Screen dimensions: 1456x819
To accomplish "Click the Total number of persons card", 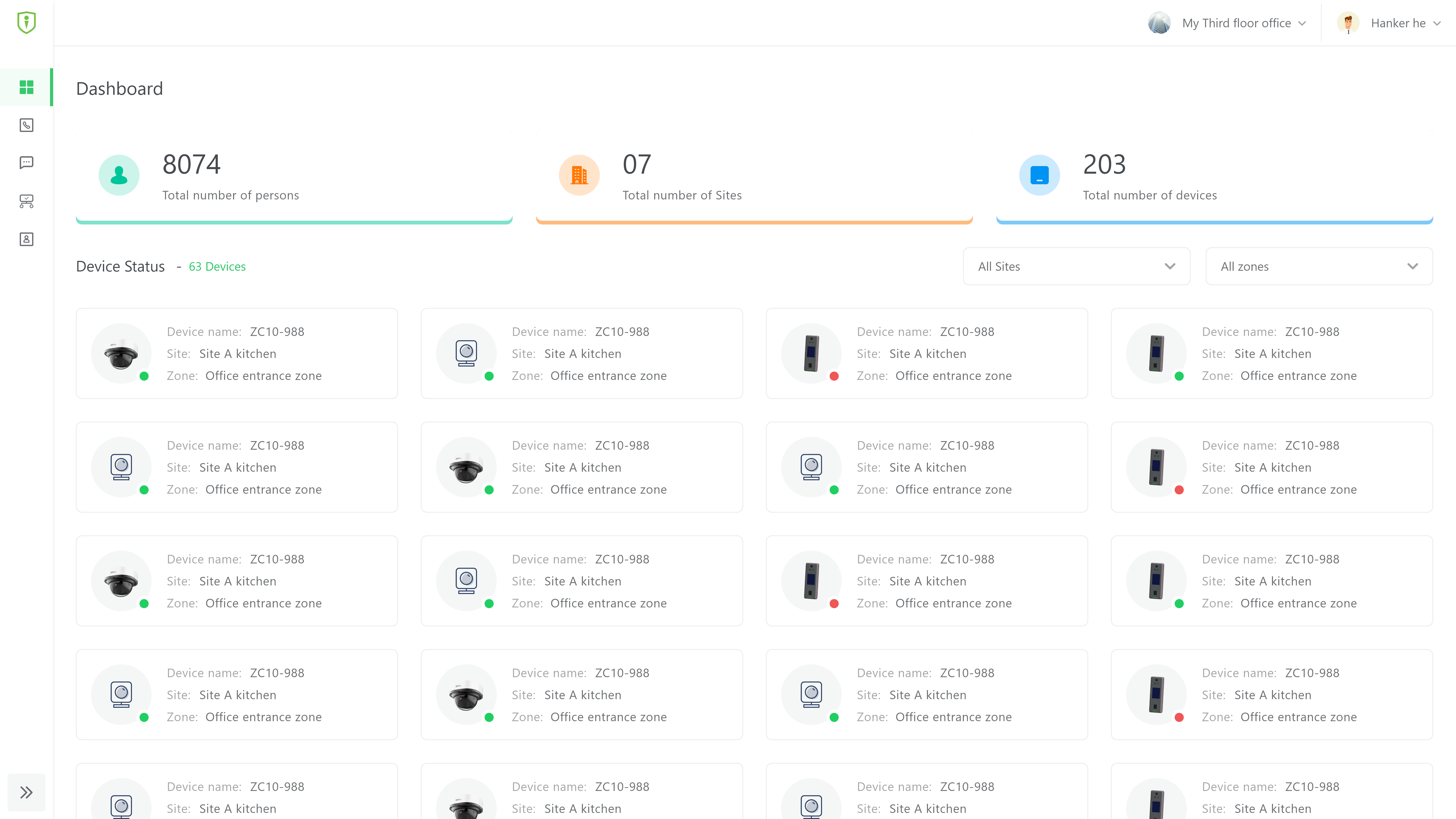I will point(294,176).
